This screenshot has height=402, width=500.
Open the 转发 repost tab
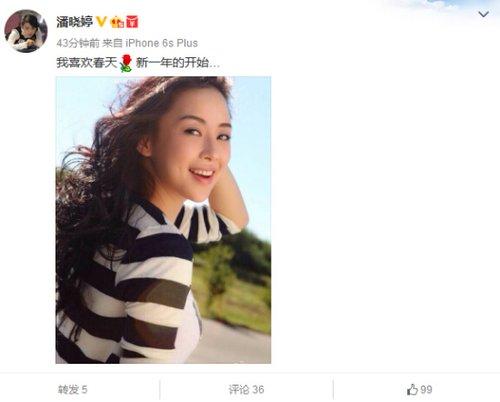coord(73,389)
